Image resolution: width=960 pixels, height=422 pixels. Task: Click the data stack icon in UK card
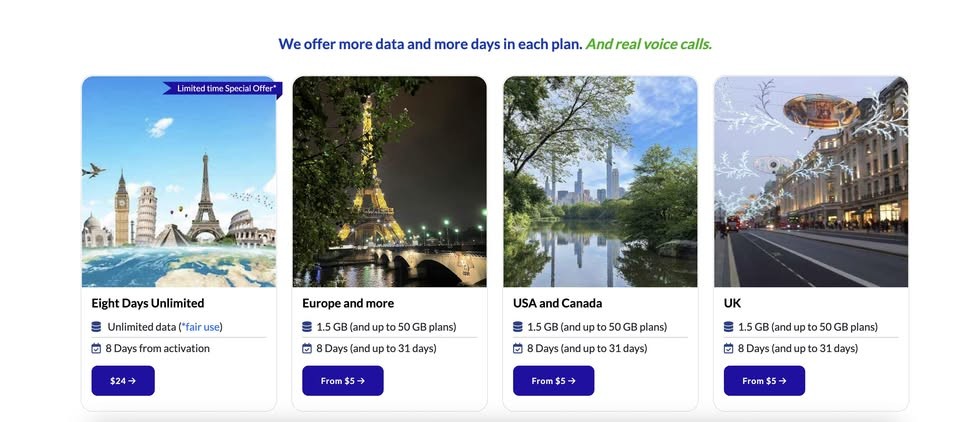pos(729,327)
